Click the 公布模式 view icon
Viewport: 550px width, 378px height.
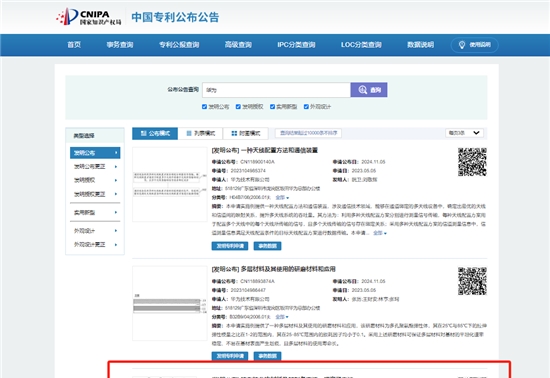pos(143,133)
